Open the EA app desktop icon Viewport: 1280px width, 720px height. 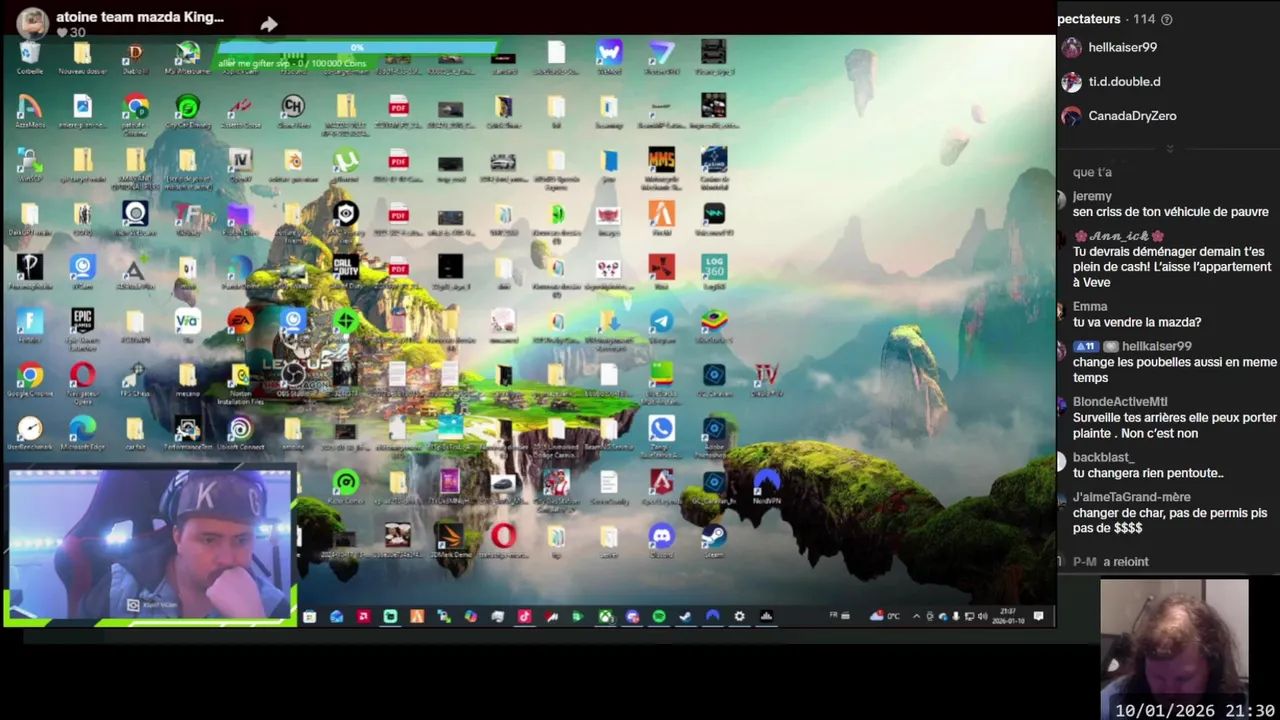click(240, 323)
